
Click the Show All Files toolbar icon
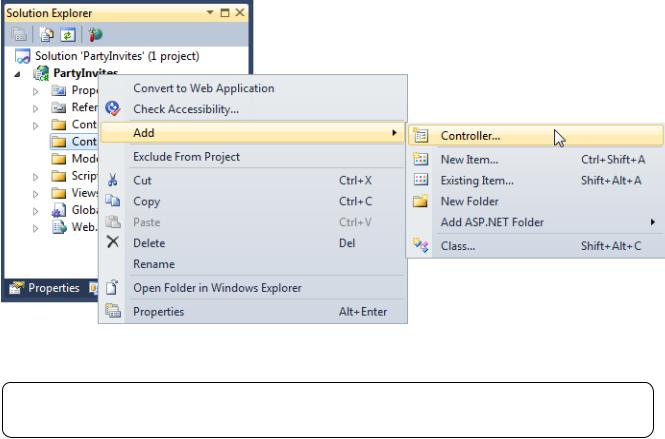pos(46,35)
